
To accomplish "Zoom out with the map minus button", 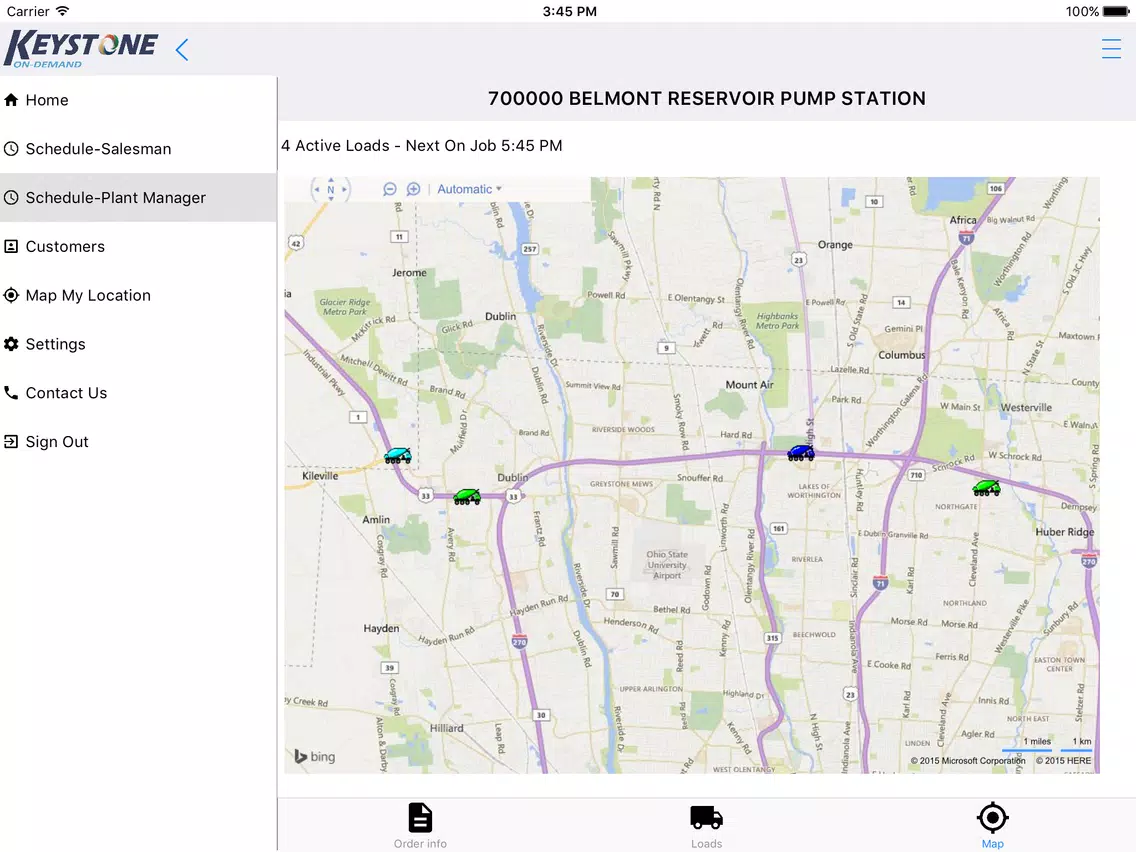I will (x=390, y=189).
